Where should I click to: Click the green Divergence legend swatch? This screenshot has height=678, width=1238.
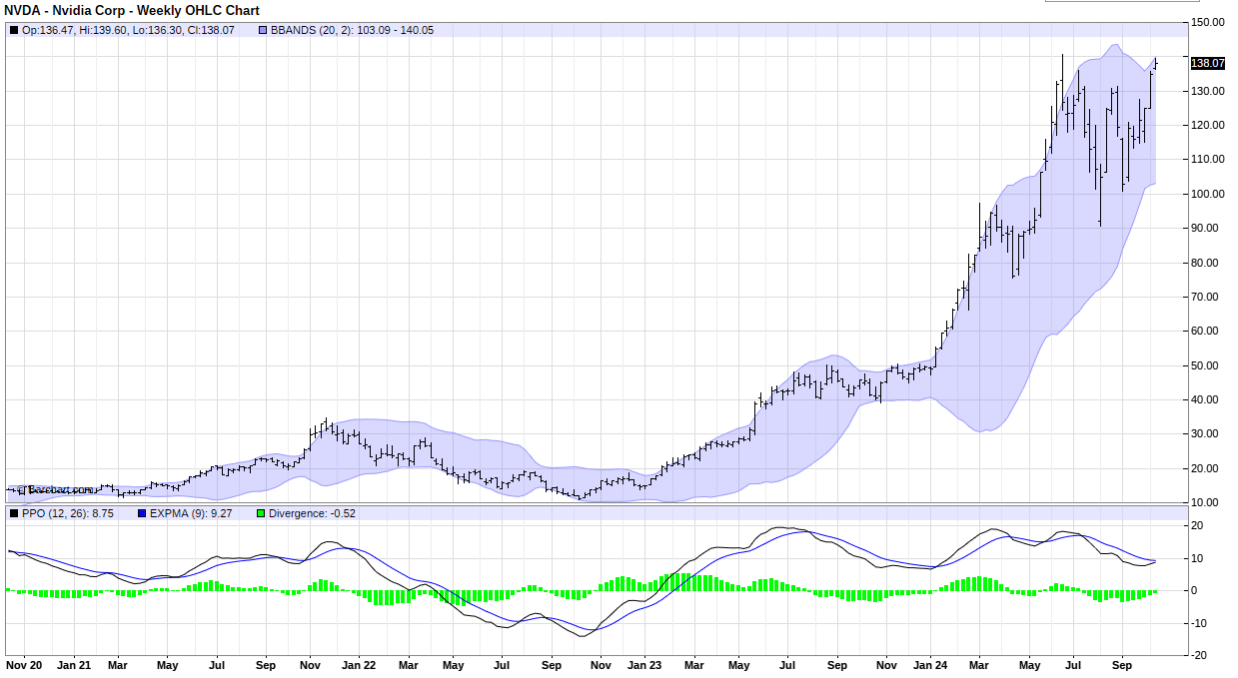point(262,513)
